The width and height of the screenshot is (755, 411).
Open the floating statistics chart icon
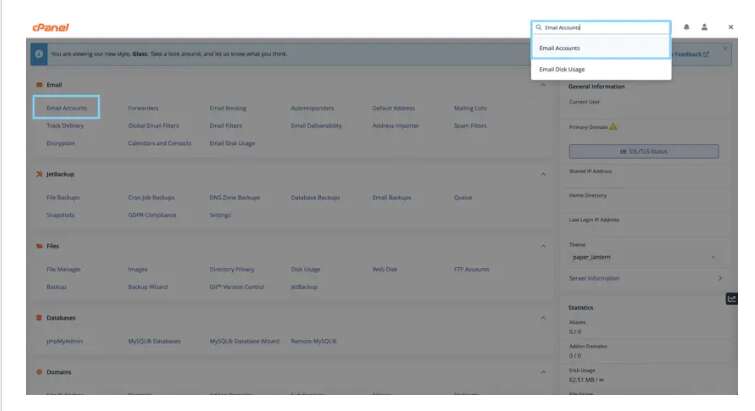click(x=731, y=298)
